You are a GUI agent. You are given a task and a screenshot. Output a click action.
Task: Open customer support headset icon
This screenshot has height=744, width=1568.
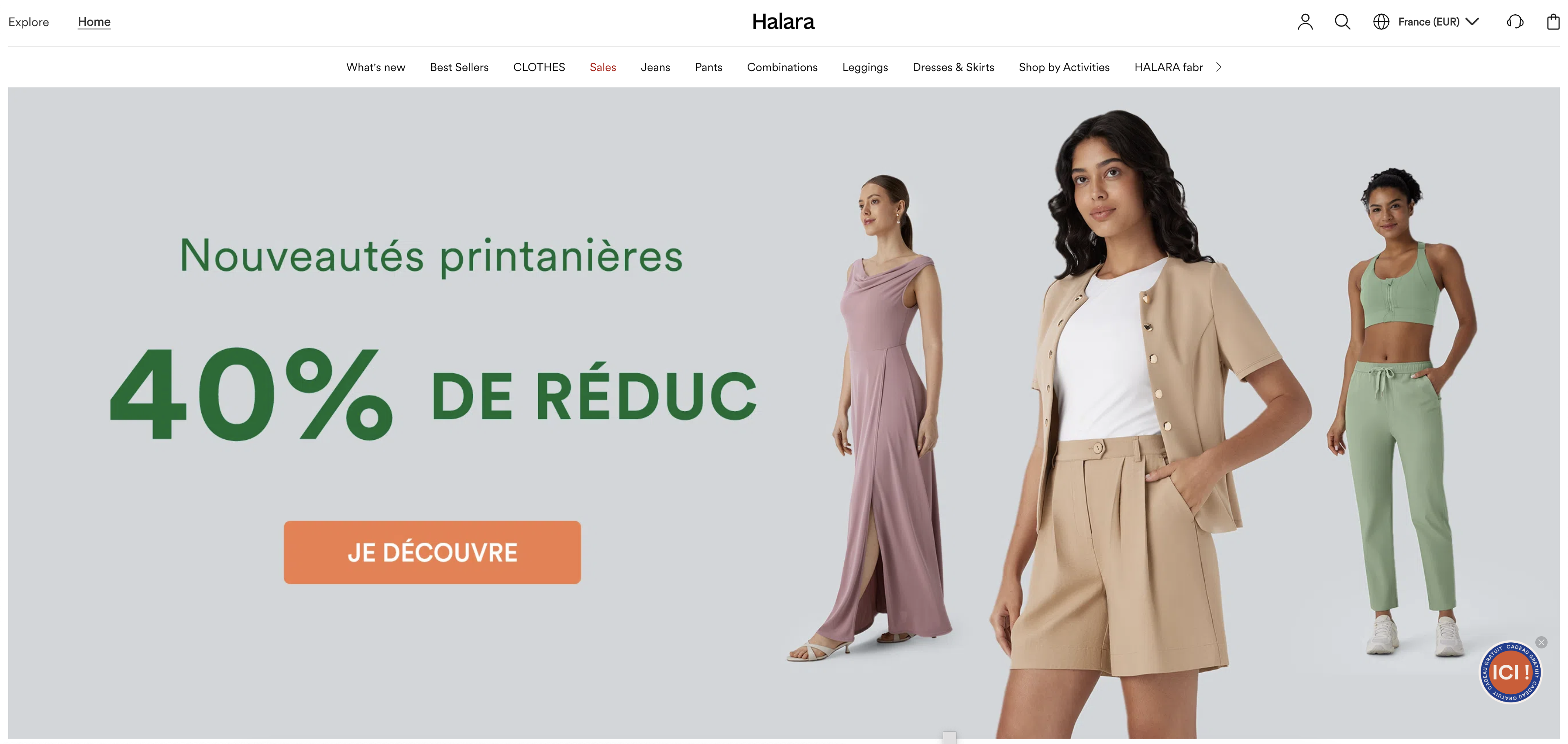1515,22
